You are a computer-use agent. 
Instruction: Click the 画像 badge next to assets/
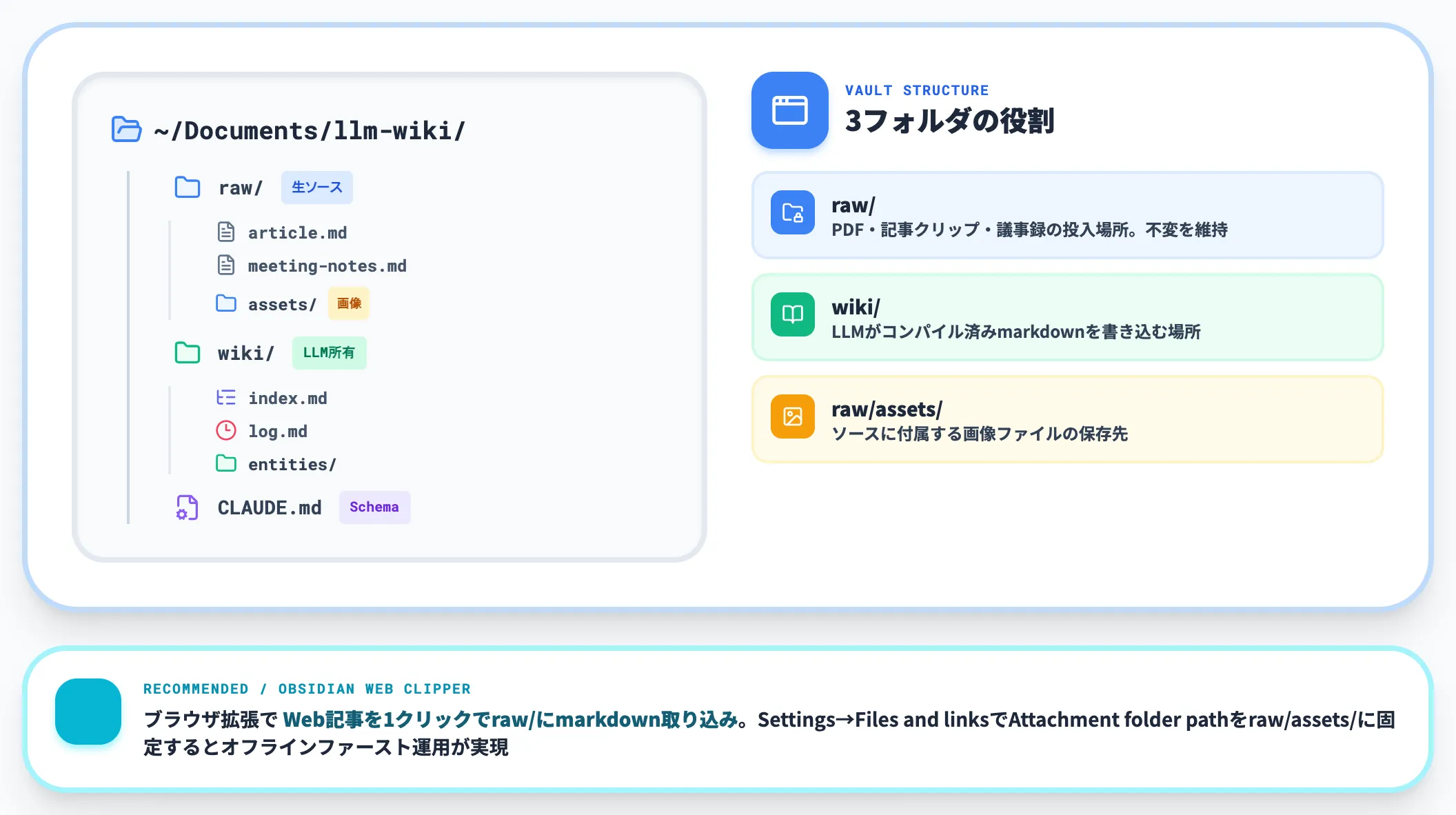click(x=349, y=303)
